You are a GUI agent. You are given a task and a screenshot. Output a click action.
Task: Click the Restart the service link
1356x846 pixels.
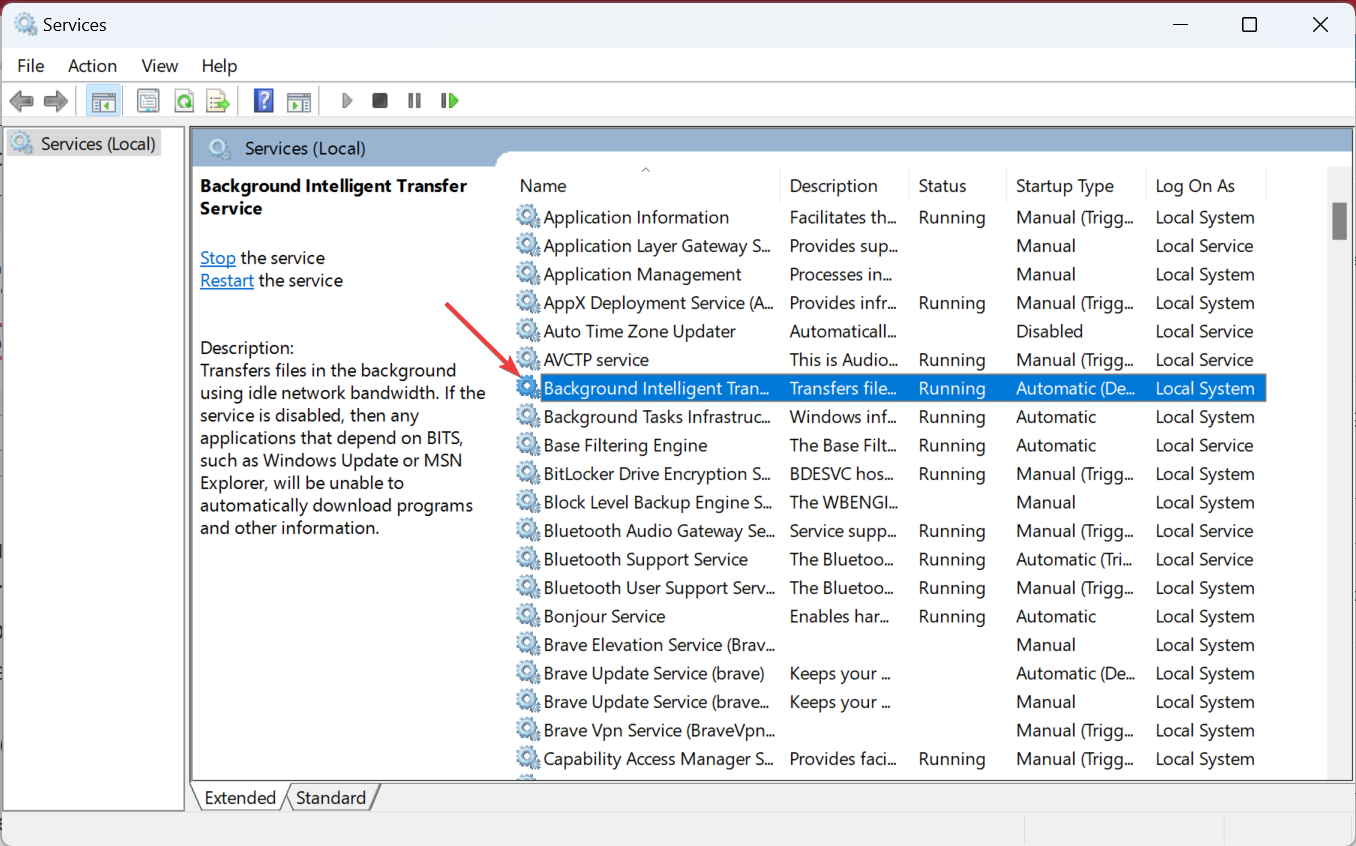click(x=227, y=281)
